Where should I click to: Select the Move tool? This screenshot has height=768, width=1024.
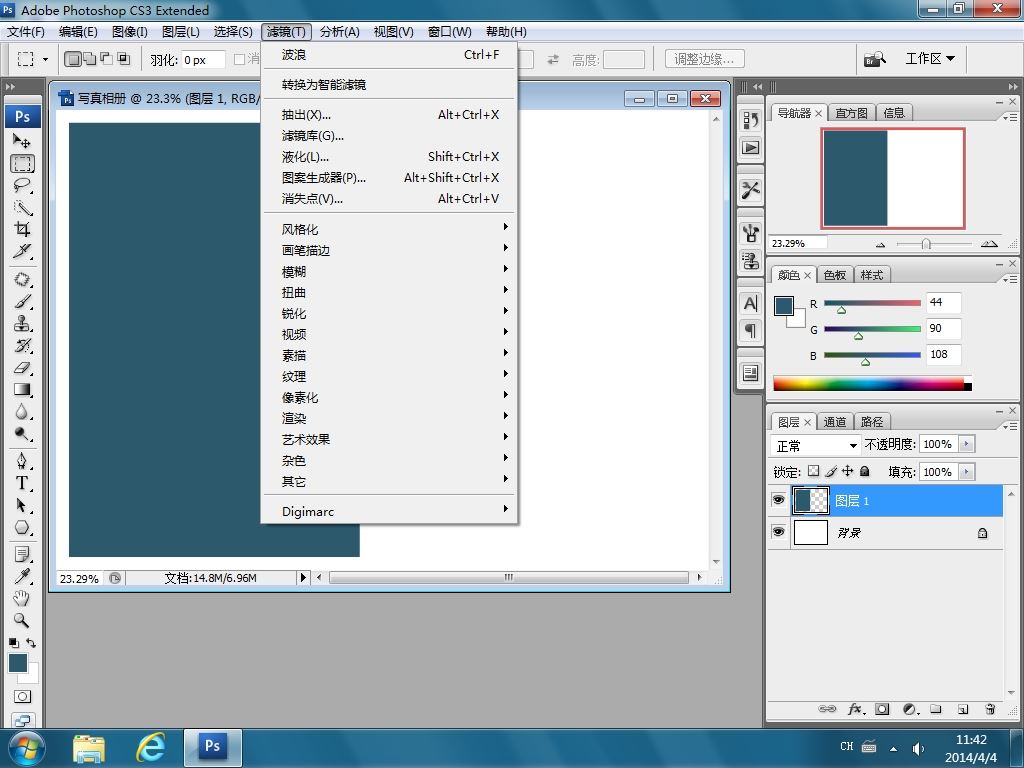(22, 141)
